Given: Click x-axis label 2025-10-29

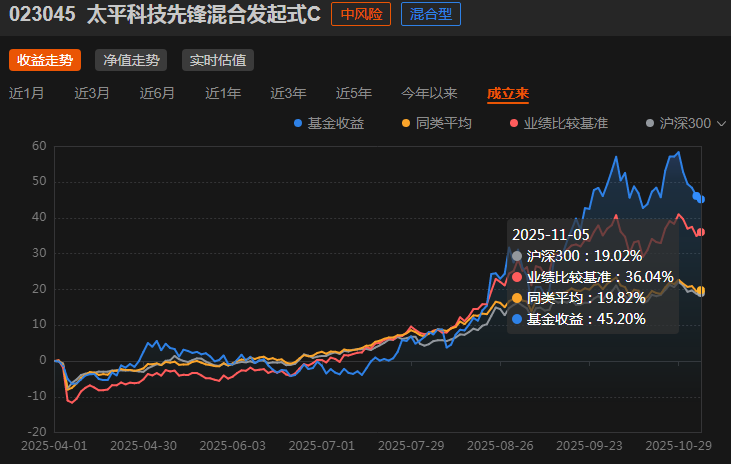Looking at the screenshot, I should [x=678, y=446].
